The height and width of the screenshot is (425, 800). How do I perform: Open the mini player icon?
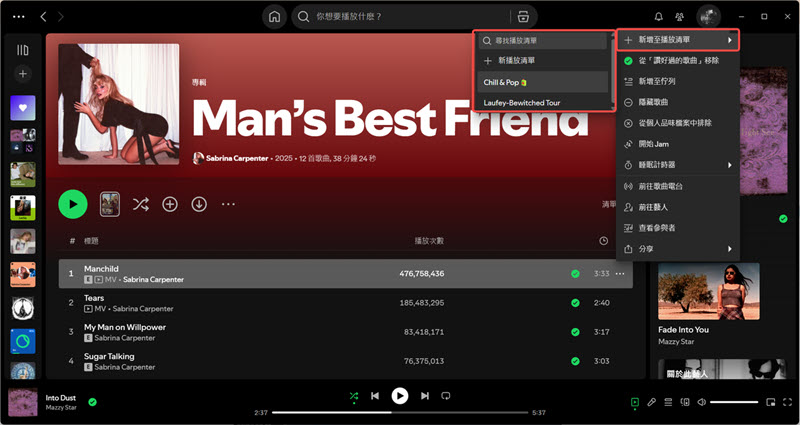point(770,402)
